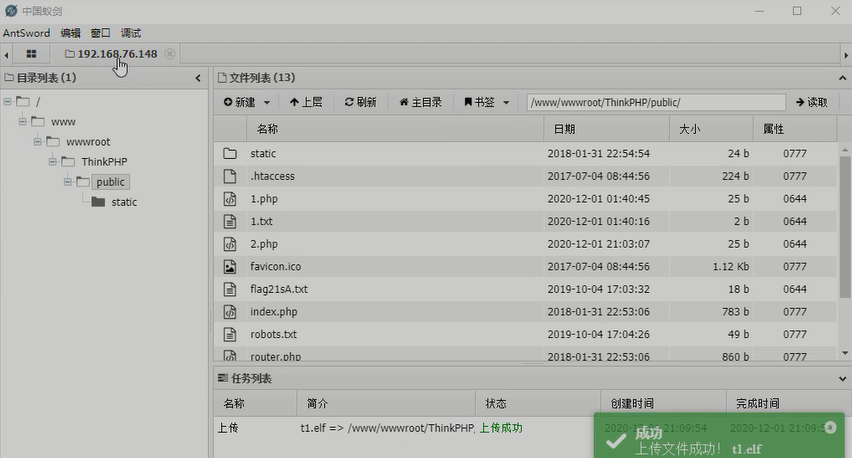The image size is (852, 458).
Task: Collapse the 任务列表 panel with the down chevron
Action: click(x=842, y=379)
